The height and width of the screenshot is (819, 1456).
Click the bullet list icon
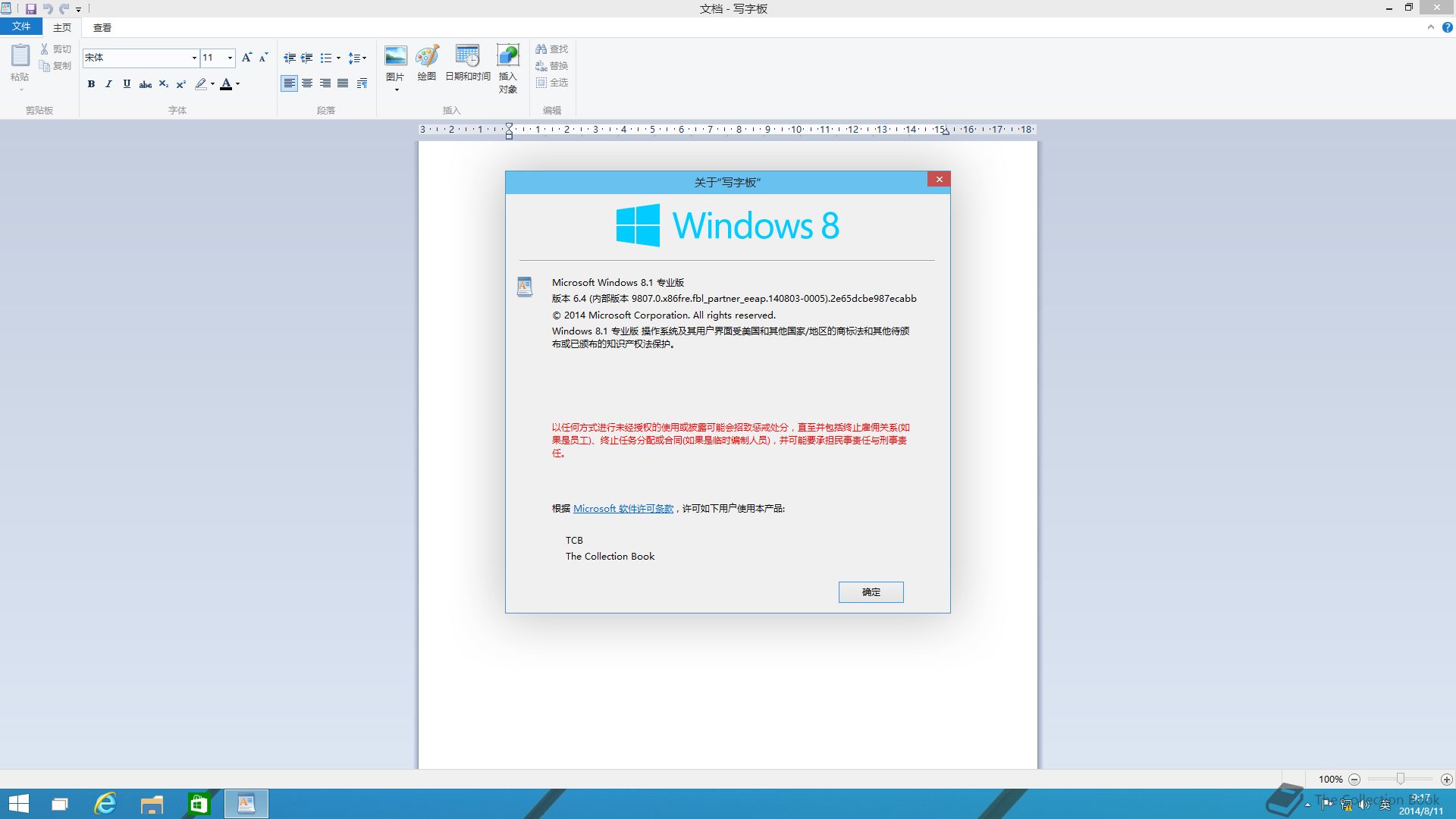[326, 58]
